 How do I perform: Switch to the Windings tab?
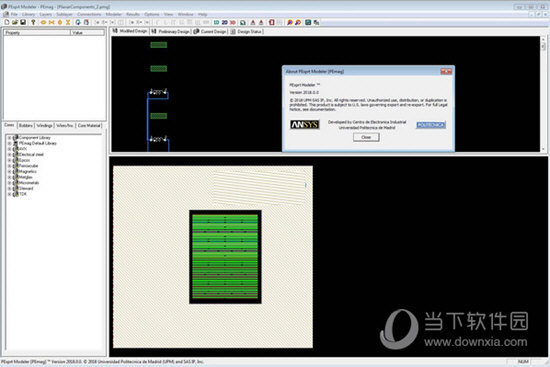click(44, 125)
